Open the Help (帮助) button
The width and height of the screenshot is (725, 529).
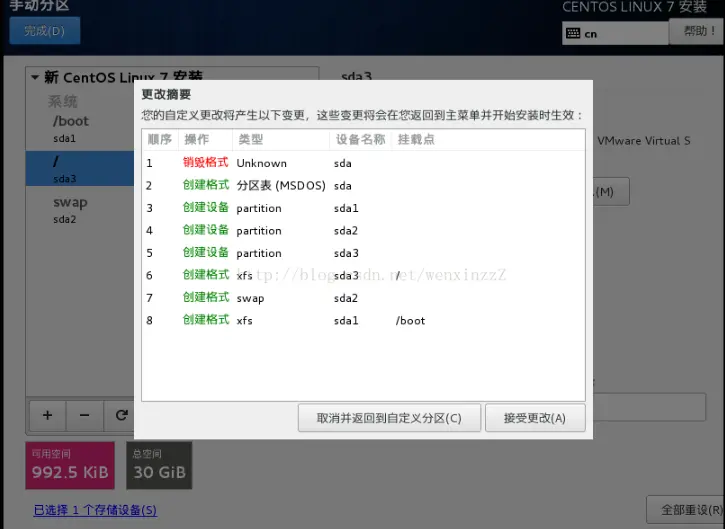tap(698, 31)
